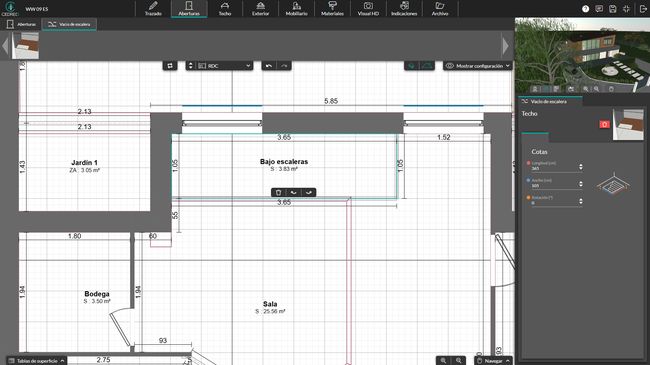Select the Sala room label
The height and width of the screenshot is (365, 650).
[270, 304]
